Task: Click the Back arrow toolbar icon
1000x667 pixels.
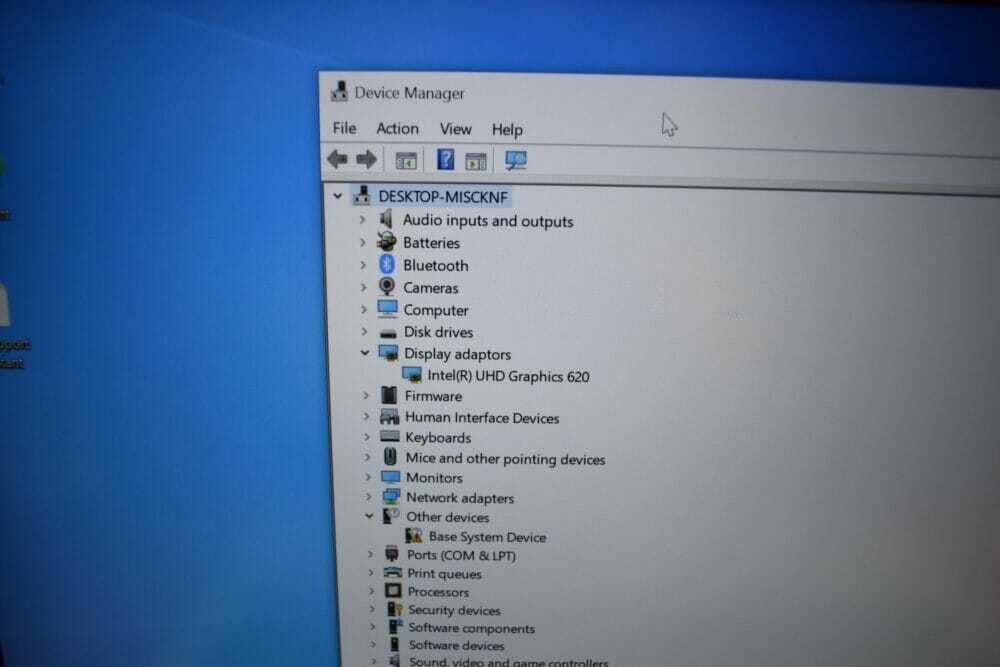Action: click(337, 159)
